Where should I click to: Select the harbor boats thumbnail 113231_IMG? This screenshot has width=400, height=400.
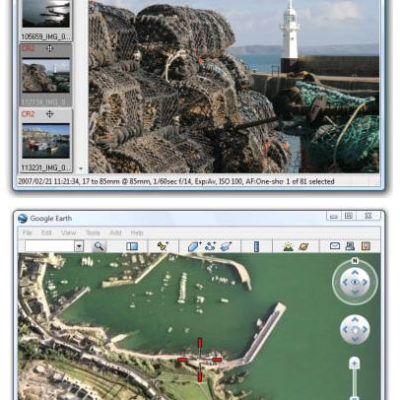[x=46, y=141]
